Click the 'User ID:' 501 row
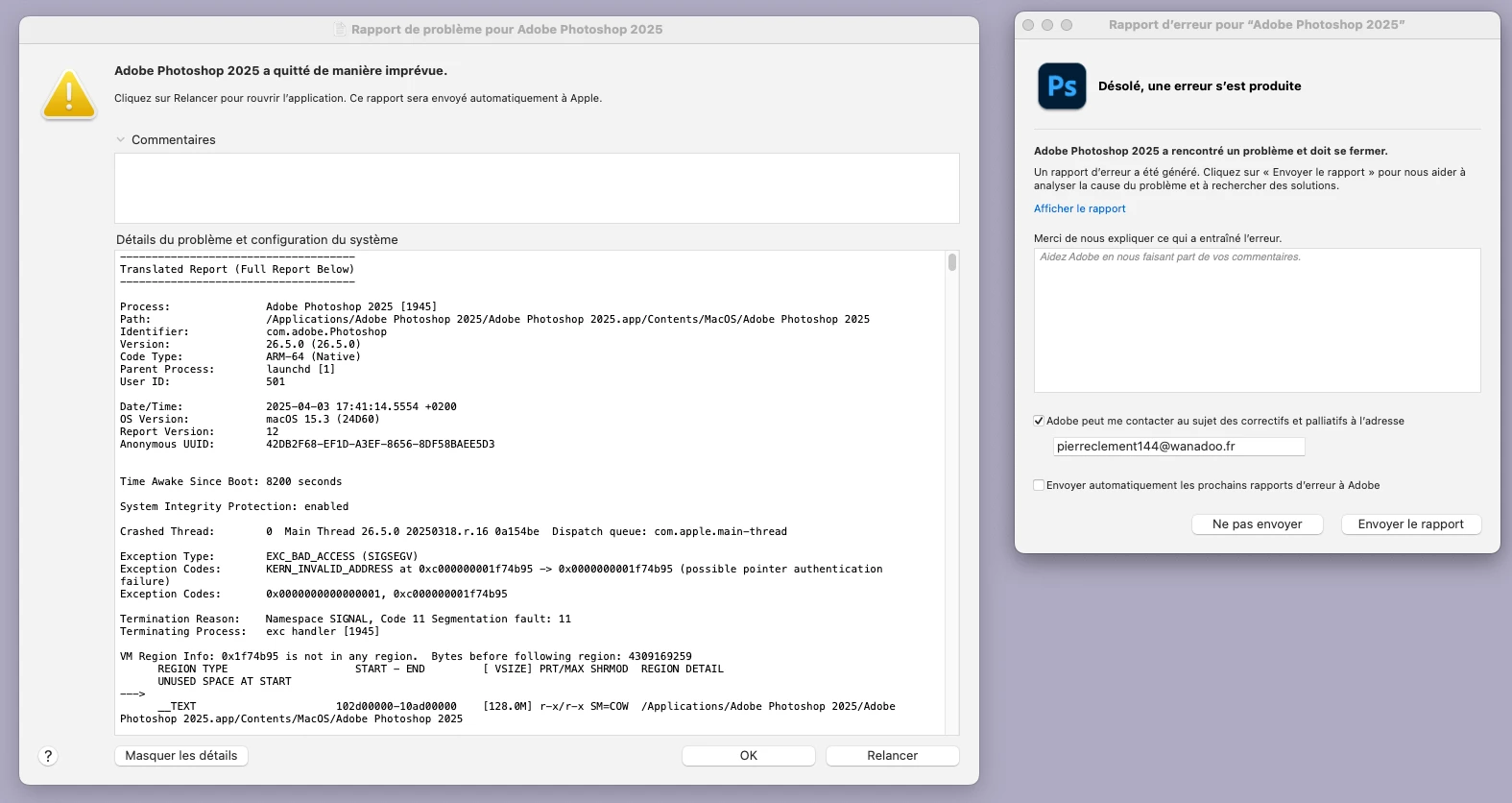The width and height of the screenshot is (1512, 803). click(x=203, y=382)
